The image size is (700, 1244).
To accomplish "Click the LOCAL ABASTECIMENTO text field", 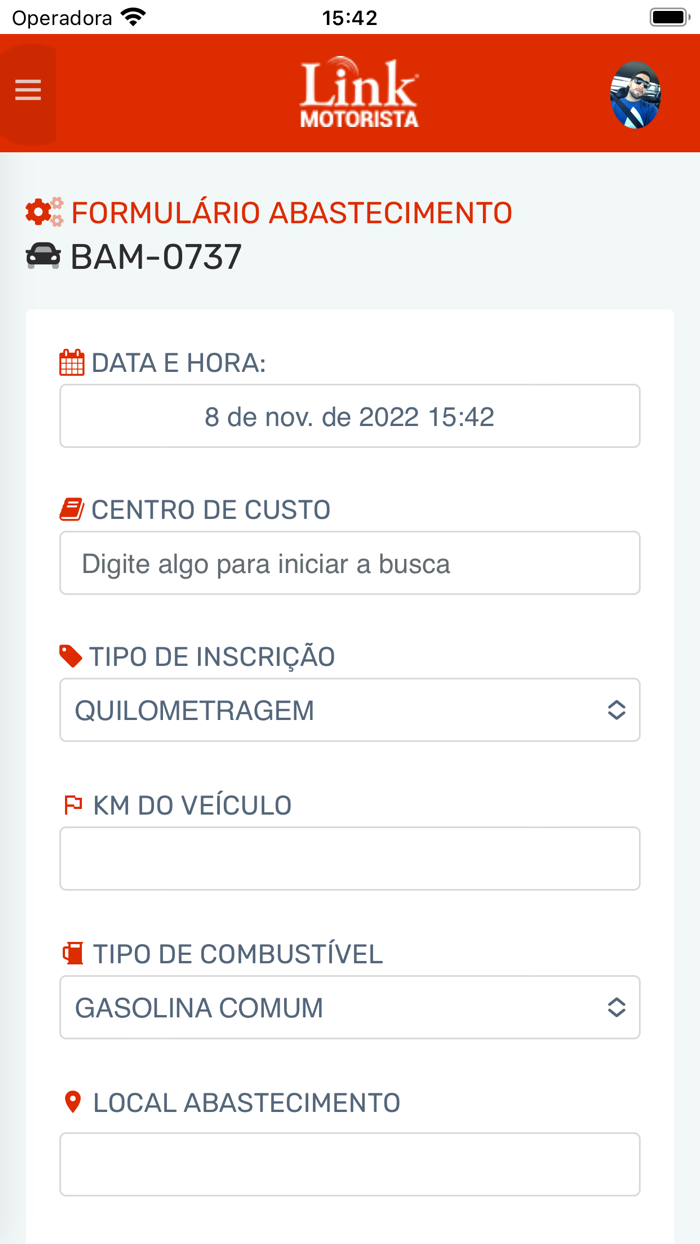I will click(350, 1164).
